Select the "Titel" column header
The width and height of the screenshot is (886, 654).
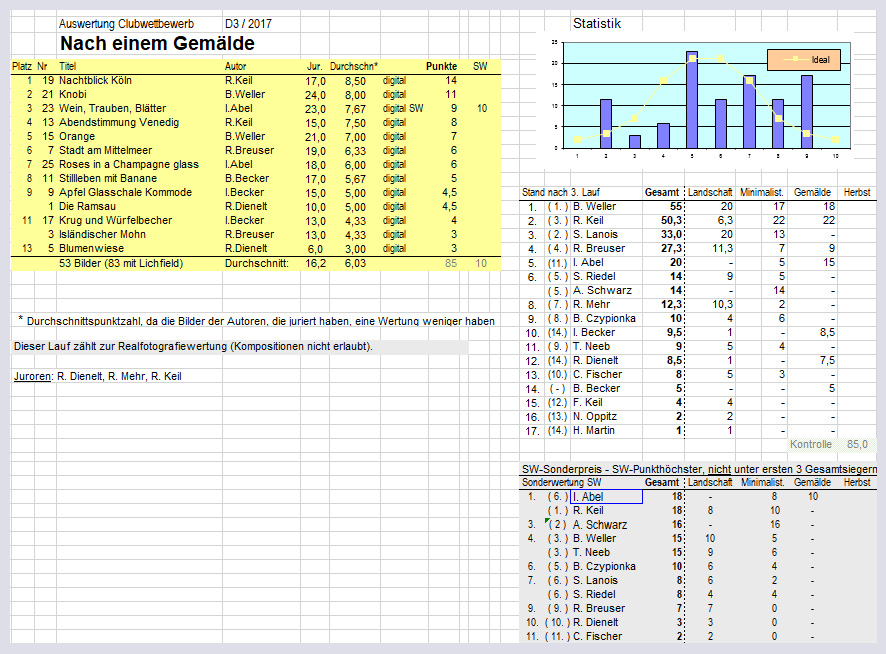pos(67,66)
